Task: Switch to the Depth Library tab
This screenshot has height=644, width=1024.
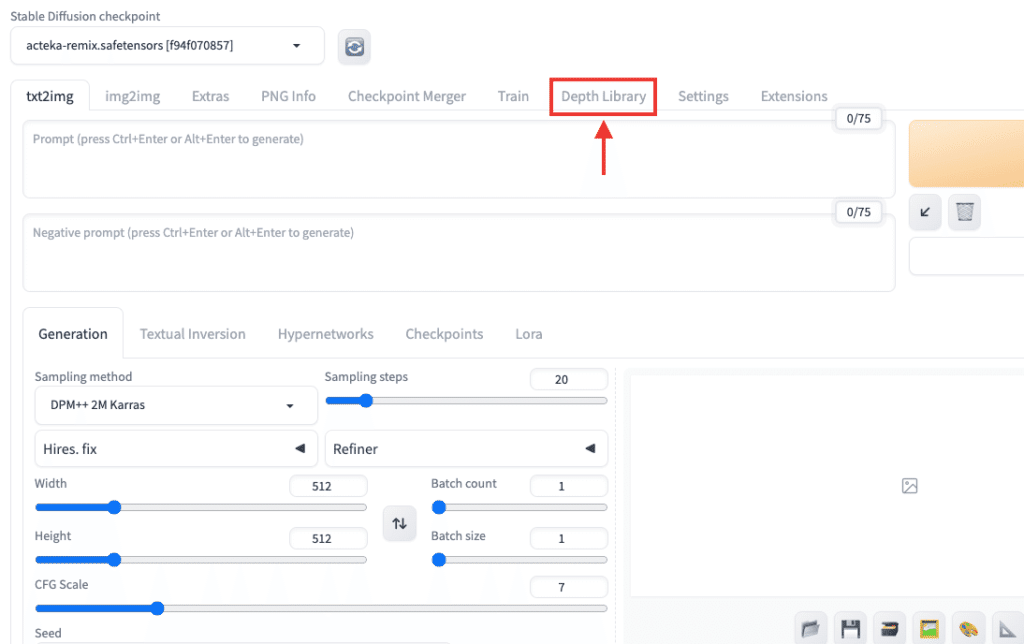Action: click(603, 97)
